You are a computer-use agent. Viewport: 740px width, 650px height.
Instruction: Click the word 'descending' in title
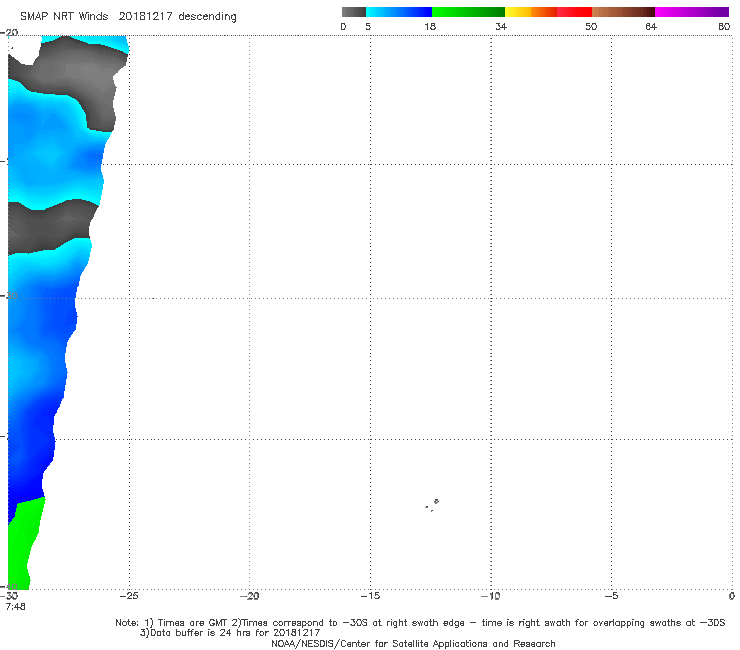(208, 17)
